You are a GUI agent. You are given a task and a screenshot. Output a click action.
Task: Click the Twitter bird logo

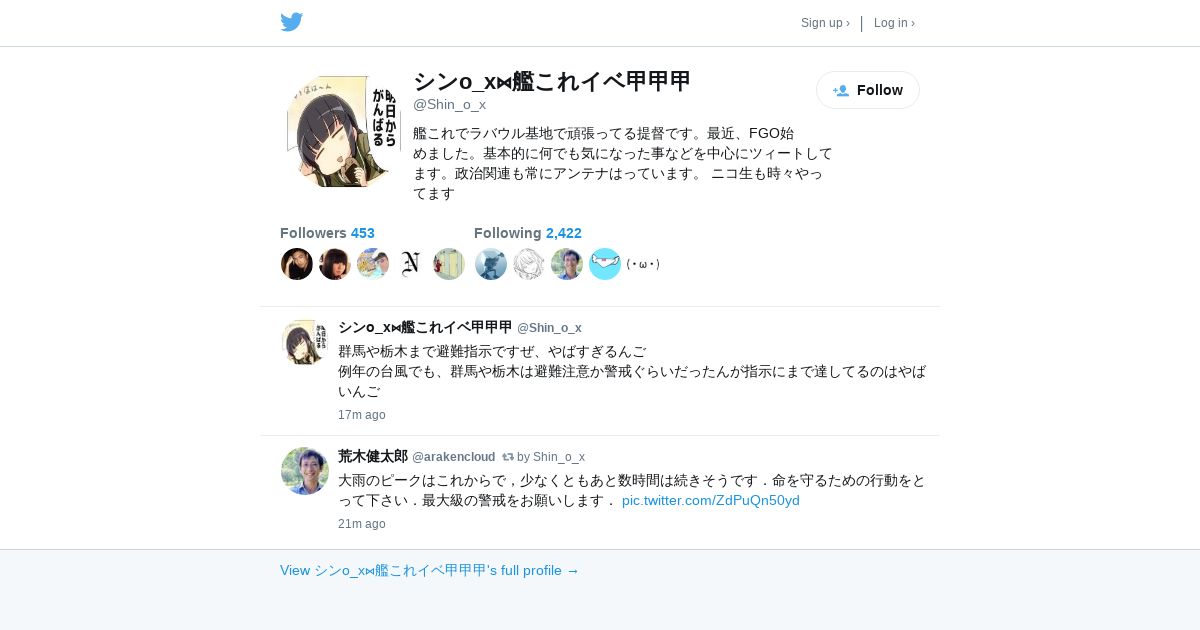[291, 22]
